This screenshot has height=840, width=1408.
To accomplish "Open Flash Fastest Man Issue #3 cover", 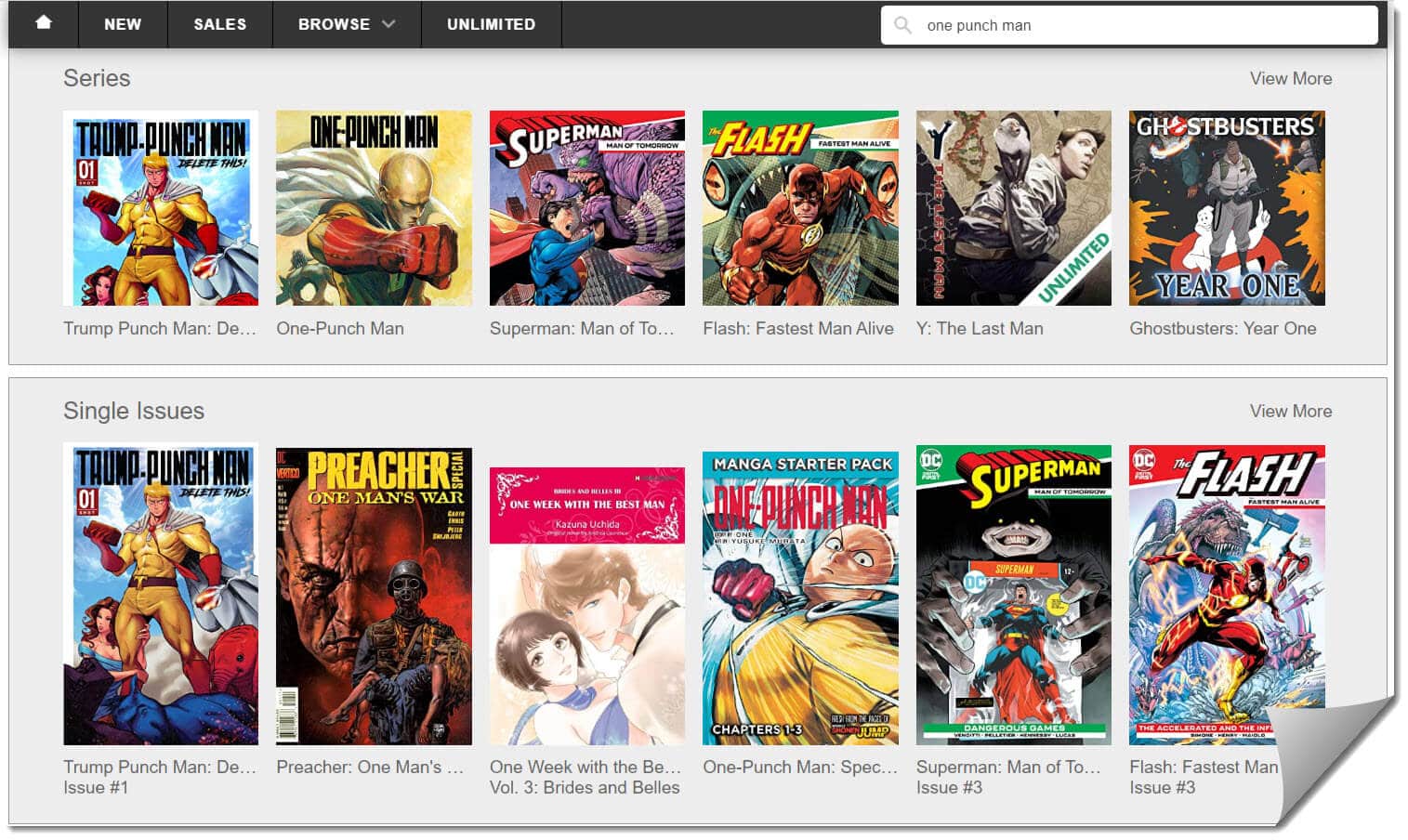I will point(1227,595).
